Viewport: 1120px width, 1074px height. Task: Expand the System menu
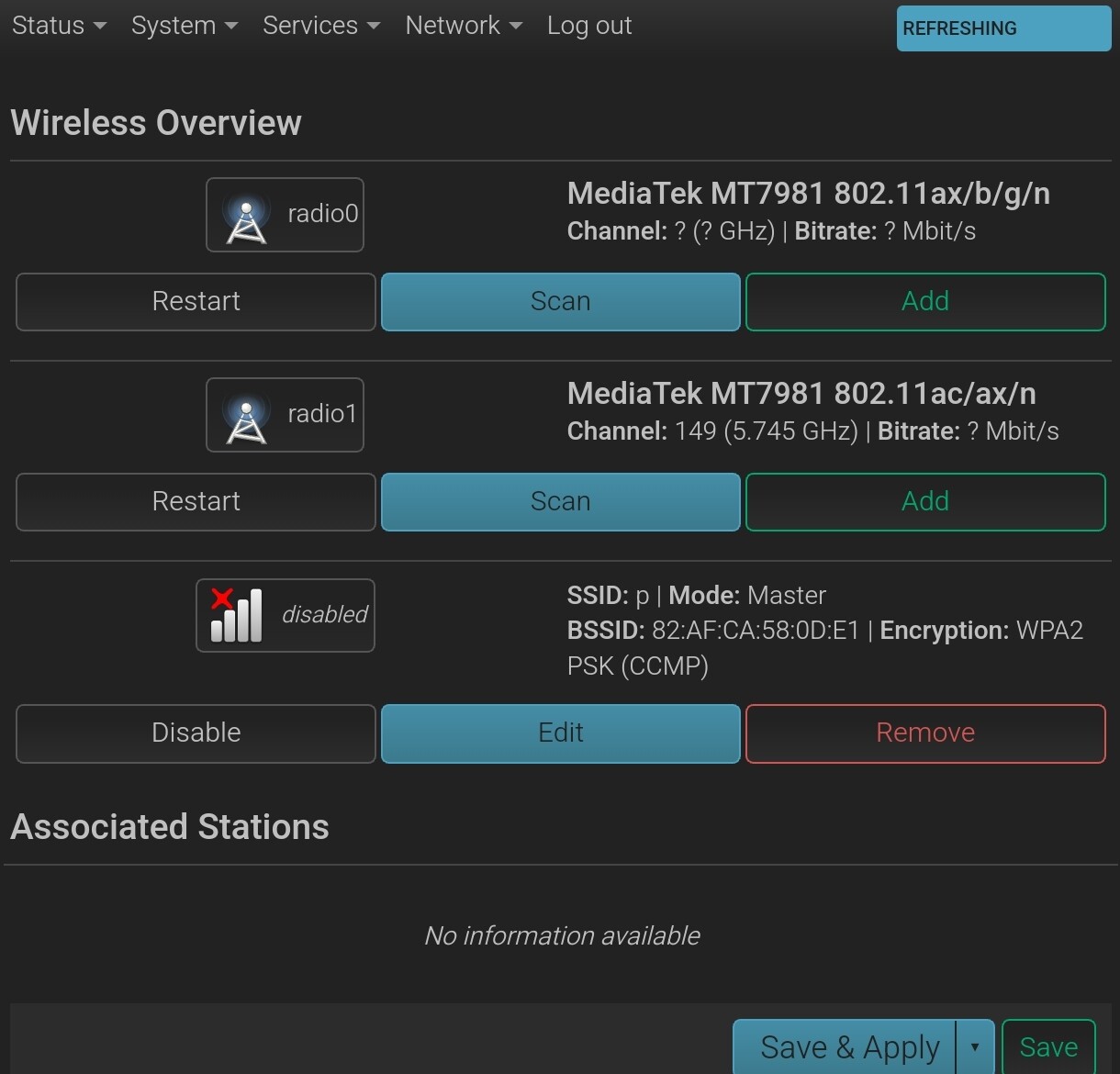pos(184,26)
